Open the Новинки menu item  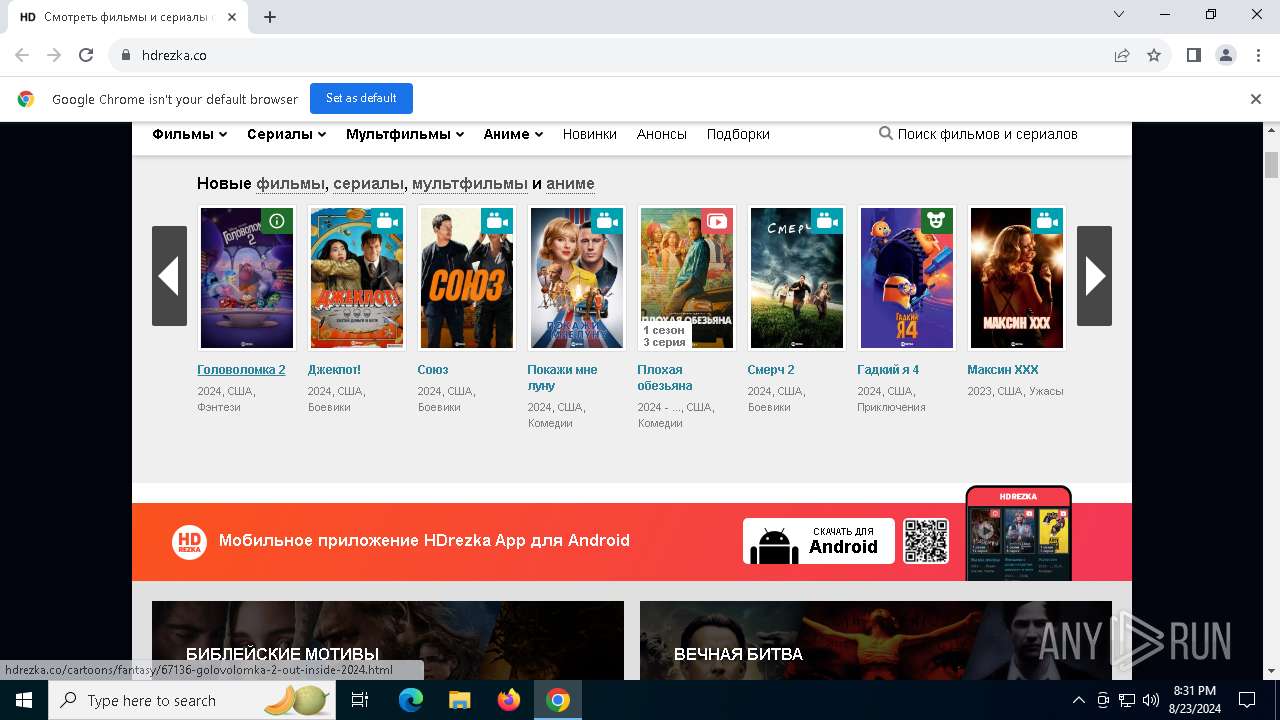590,134
